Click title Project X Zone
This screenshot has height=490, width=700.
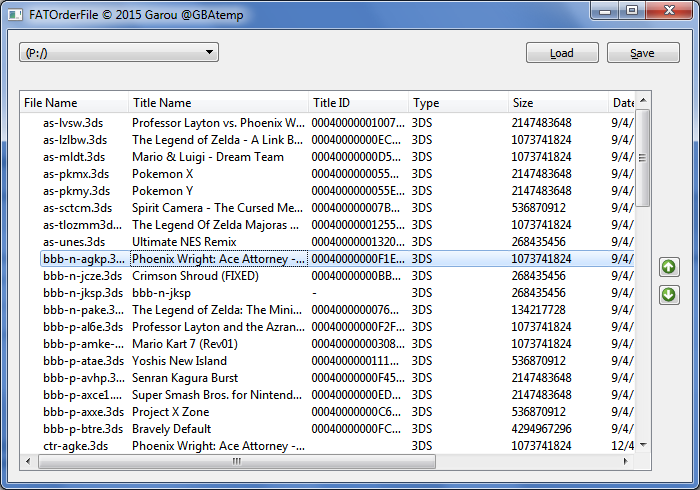pyautogui.click(x=171, y=412)
